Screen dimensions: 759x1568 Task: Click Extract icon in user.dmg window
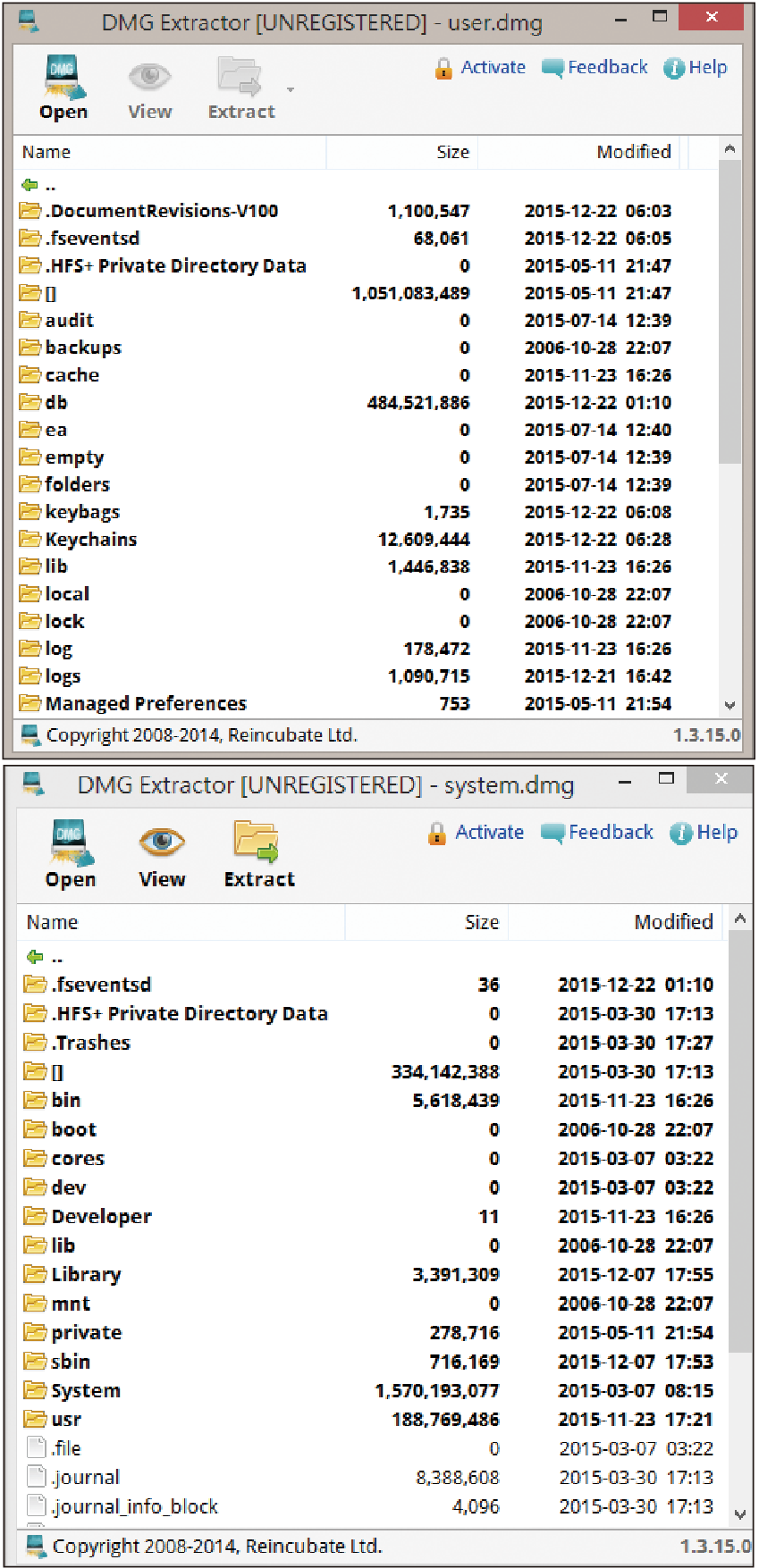click(x=240, y=77)
